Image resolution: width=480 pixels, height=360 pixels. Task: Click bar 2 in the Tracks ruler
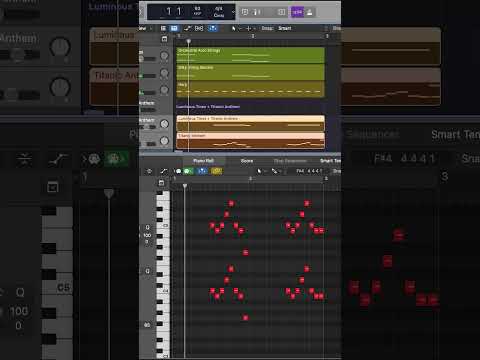(x=253, y=36)
